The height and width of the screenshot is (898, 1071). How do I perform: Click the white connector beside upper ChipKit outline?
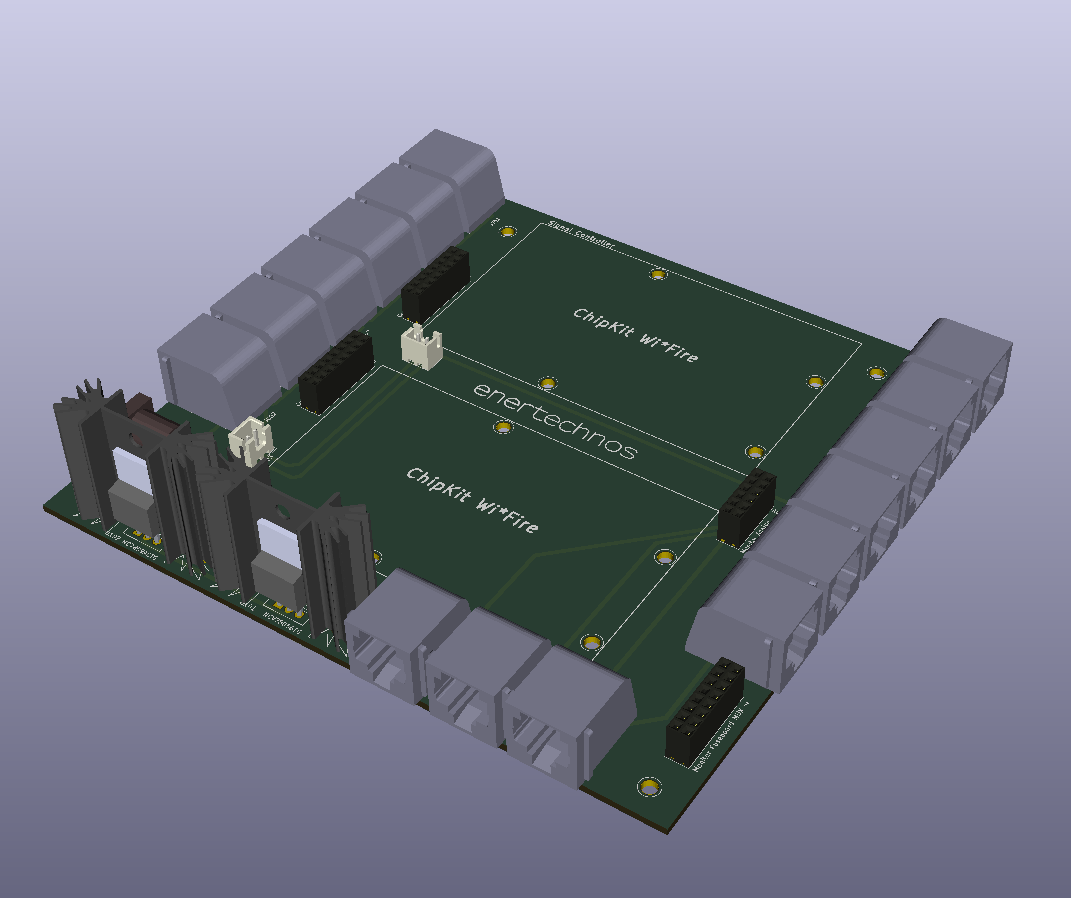[x=421, y=346]
